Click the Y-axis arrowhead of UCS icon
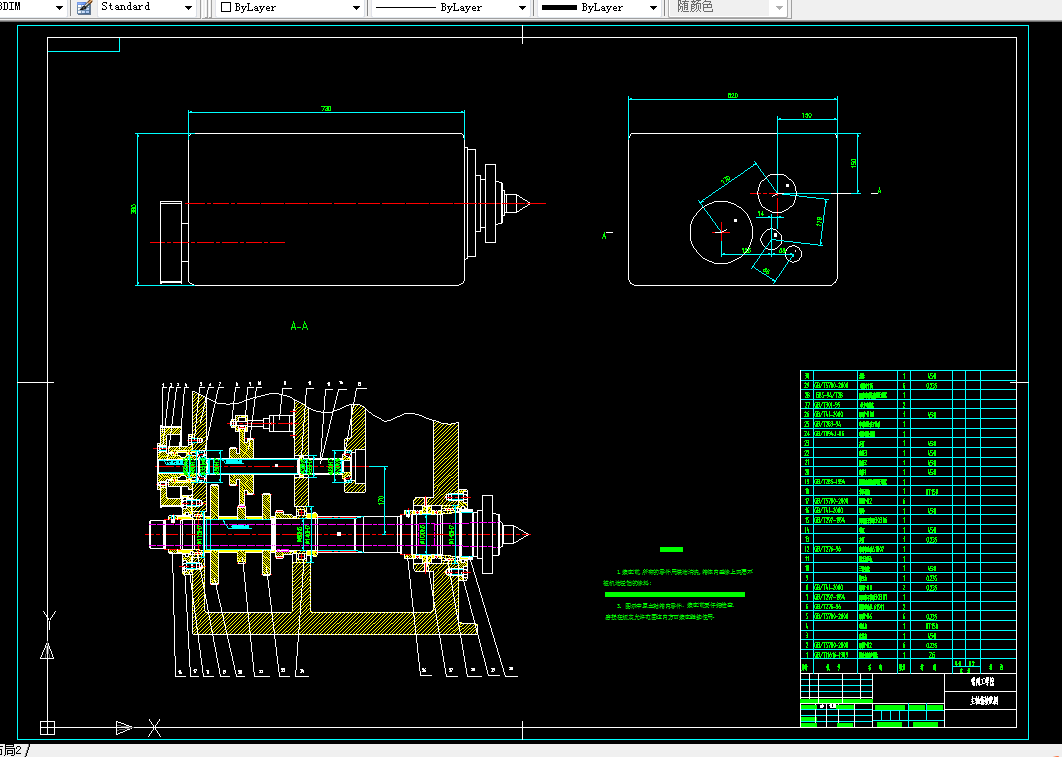The image size is (1062, 757). 47,652
